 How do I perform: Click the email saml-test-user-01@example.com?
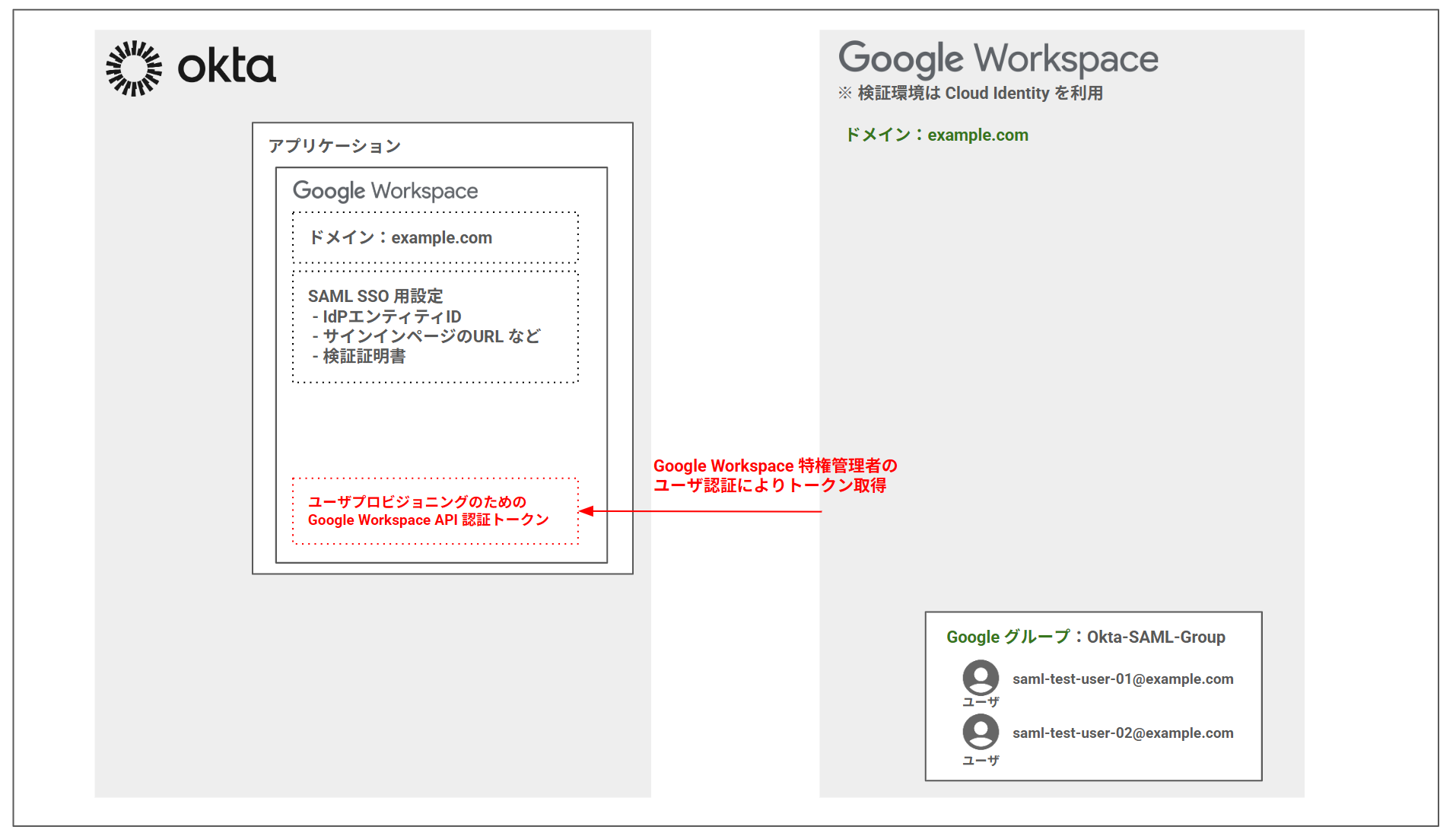(x=1123, y=679)
